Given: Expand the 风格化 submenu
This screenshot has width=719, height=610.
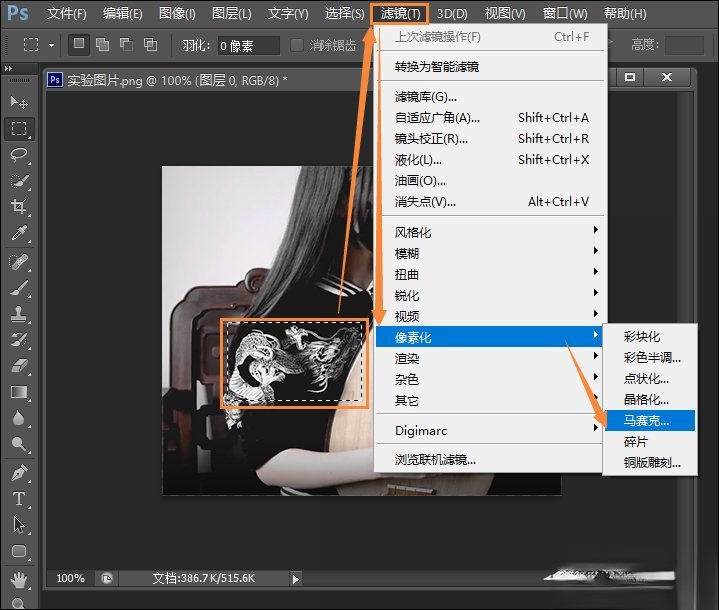Looking at the screenshot, I should tap(490, 232).
